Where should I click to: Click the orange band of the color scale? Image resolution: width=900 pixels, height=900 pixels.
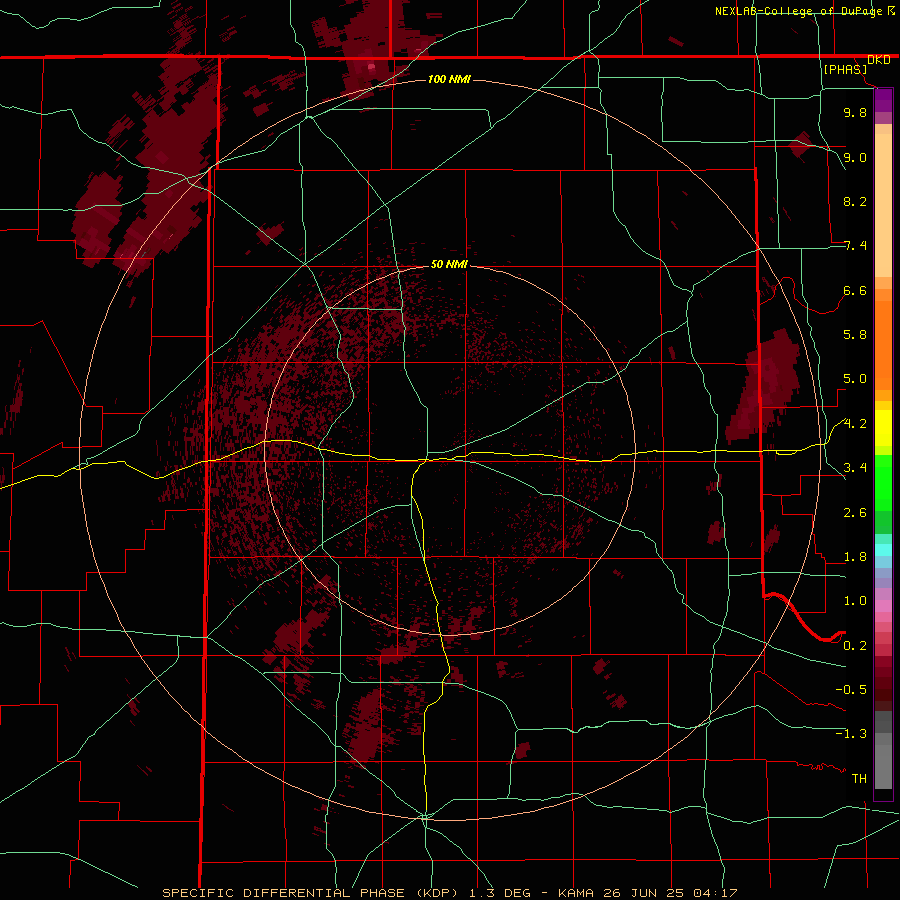[x=883, y=344]
